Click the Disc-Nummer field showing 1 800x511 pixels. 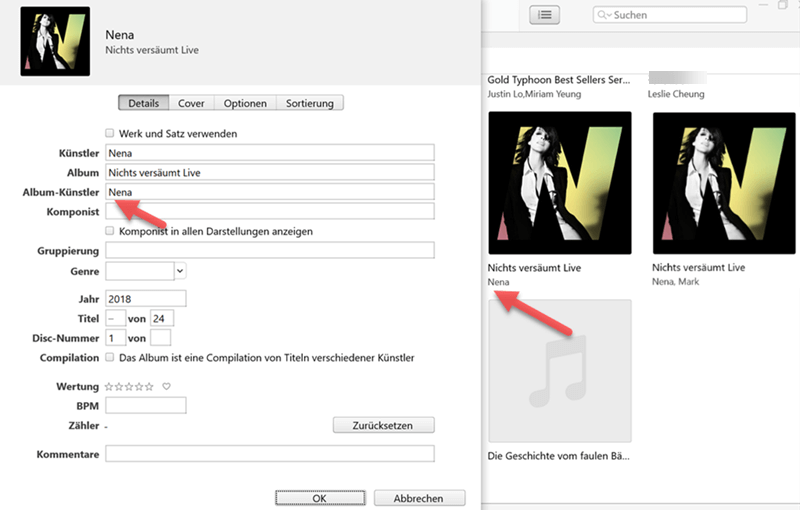115,338
